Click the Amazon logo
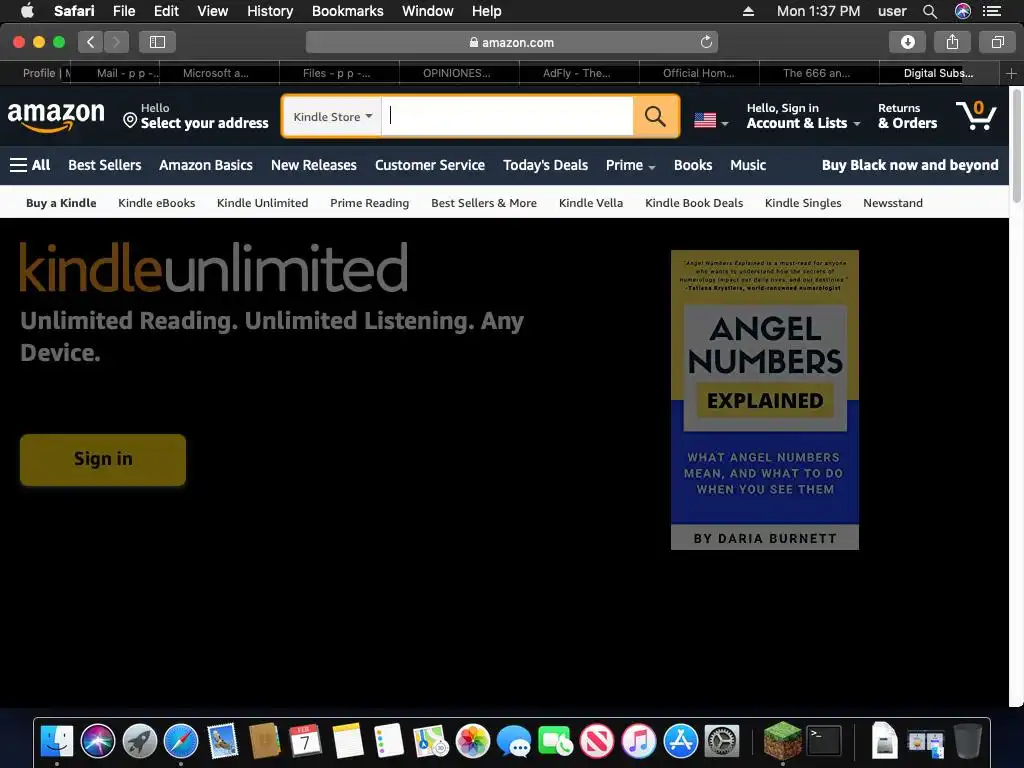The image size is (1024, 768). [x=56, y=116]
